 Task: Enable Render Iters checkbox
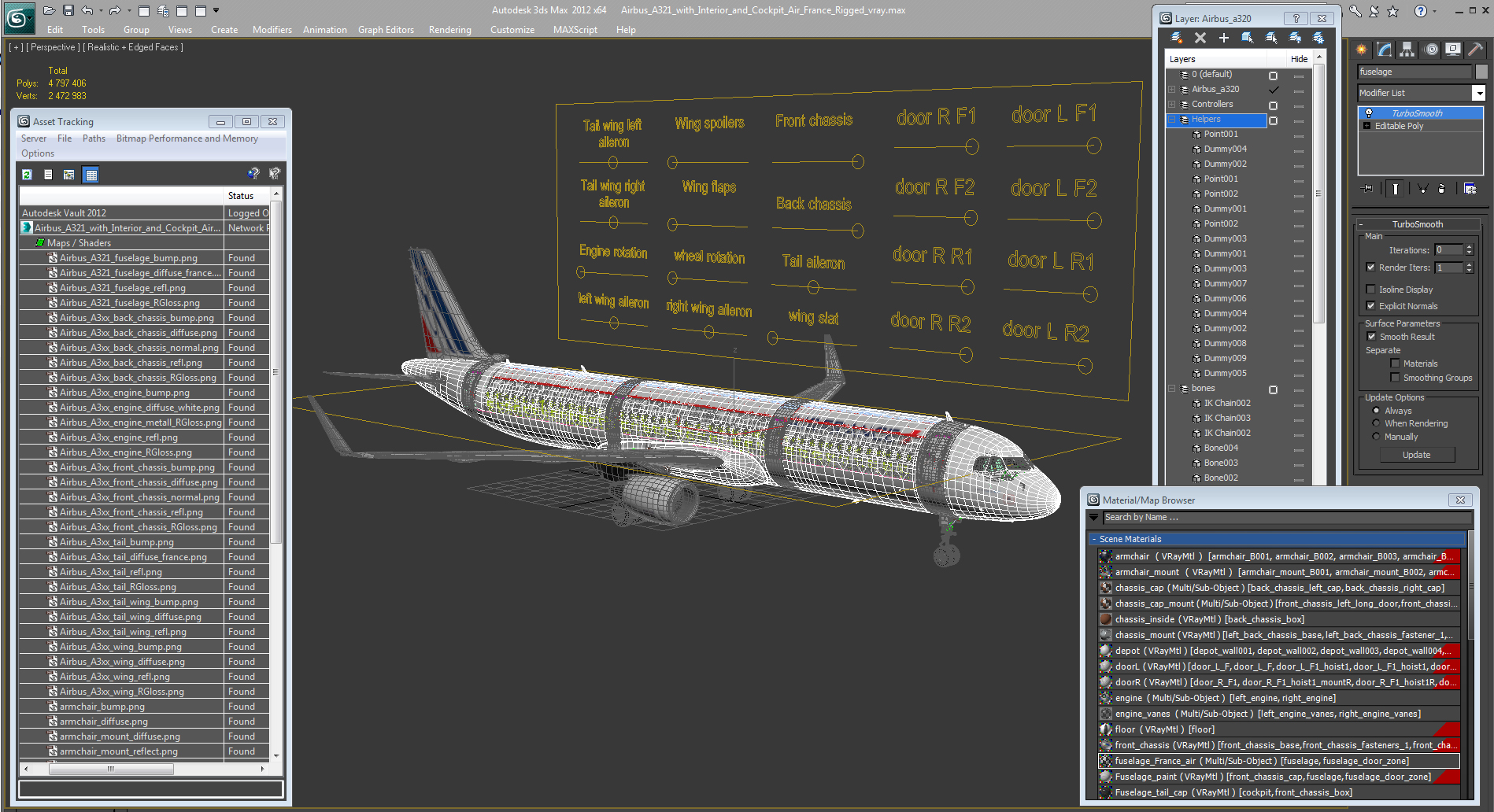tap(1371, 268)
